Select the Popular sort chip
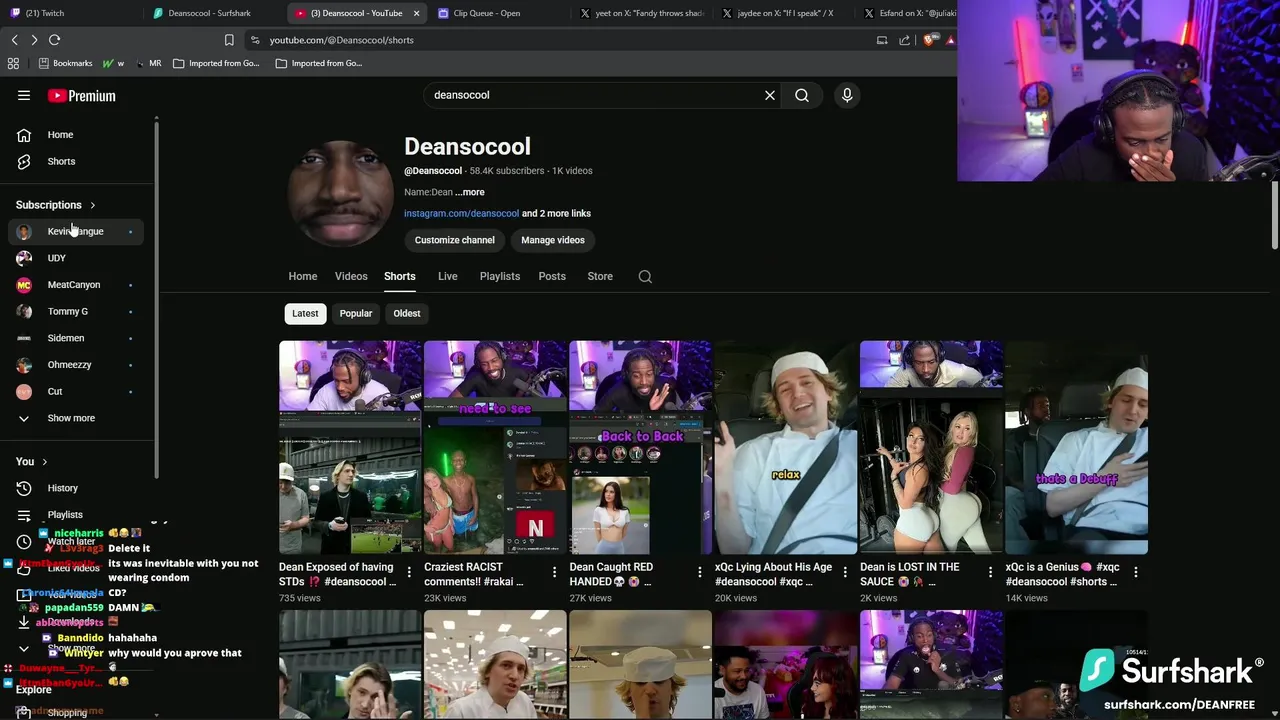This screenshot has width=1280, height=720. [355, 313]
